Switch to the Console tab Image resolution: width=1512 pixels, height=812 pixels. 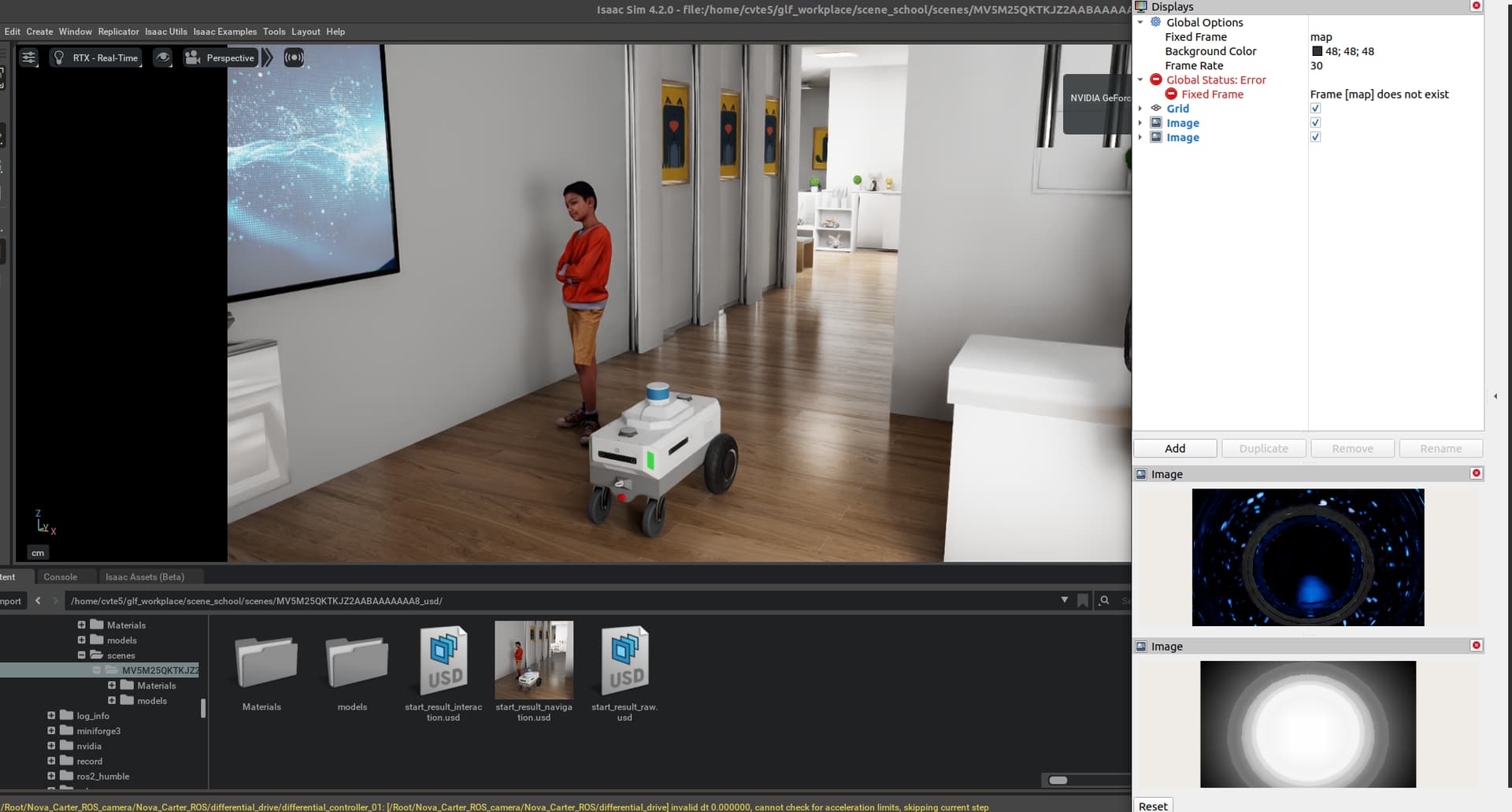61,577
